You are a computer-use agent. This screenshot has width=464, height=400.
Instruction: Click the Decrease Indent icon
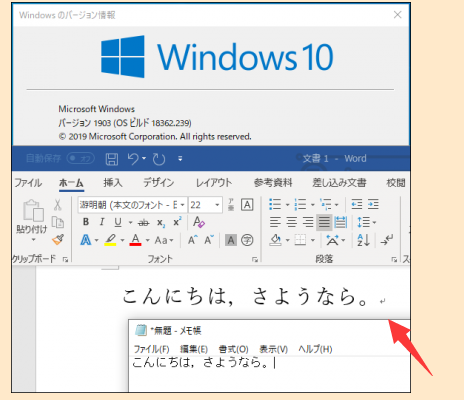coord(357,204)
